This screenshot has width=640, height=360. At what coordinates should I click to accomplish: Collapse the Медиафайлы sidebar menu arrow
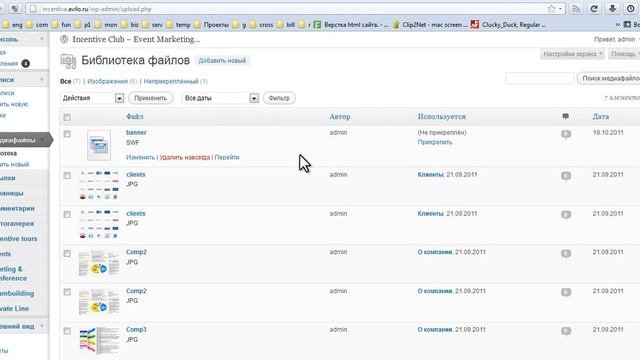pyautogui.click(x=42, y=140)
